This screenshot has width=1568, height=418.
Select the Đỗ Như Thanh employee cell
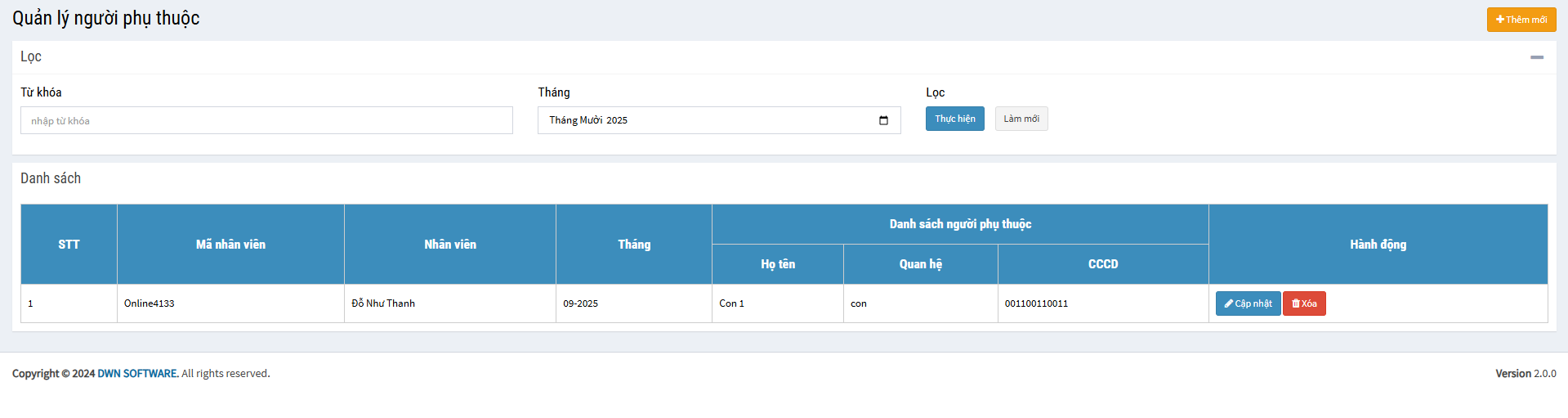[383, 303]
